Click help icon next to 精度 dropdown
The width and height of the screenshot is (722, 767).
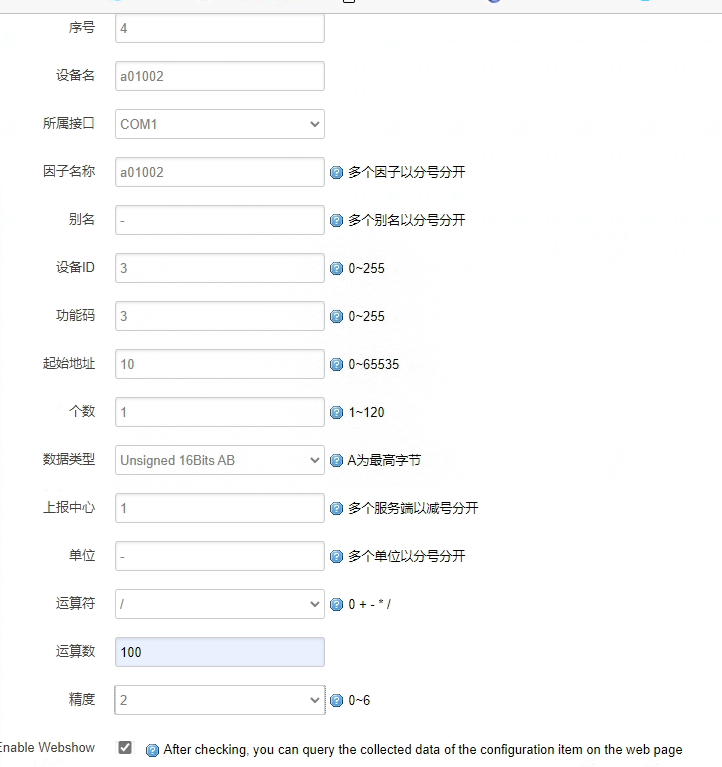point(336,701)
